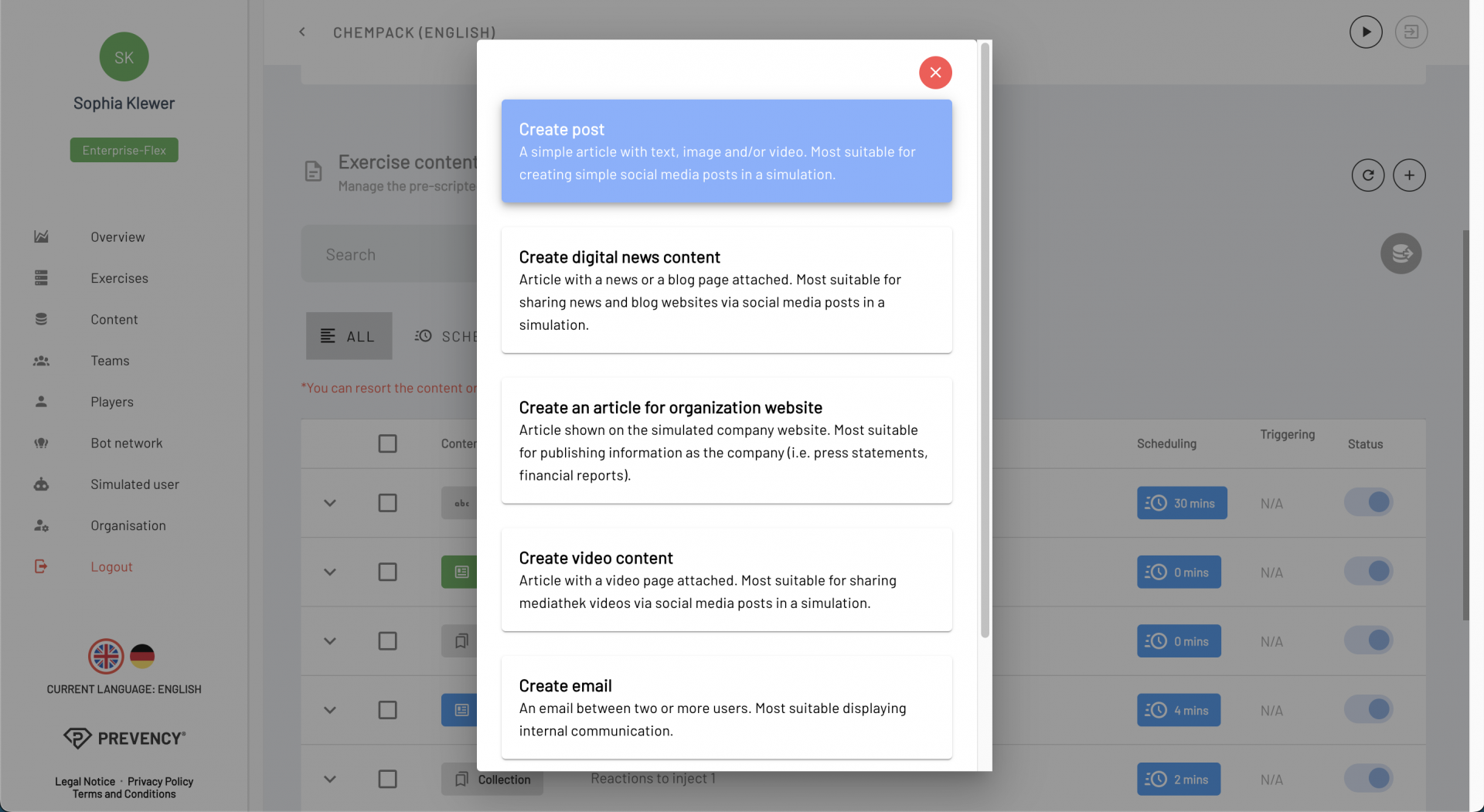1484x812 pixels.
Task: Choose the Create email option
Action: point(726,707)
